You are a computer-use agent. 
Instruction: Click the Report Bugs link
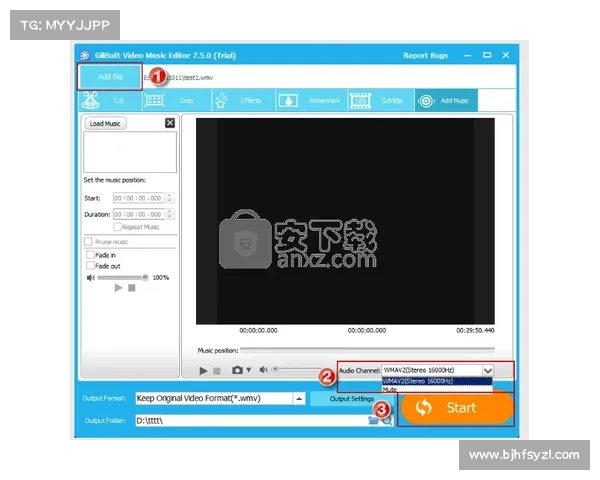point(425,56)
